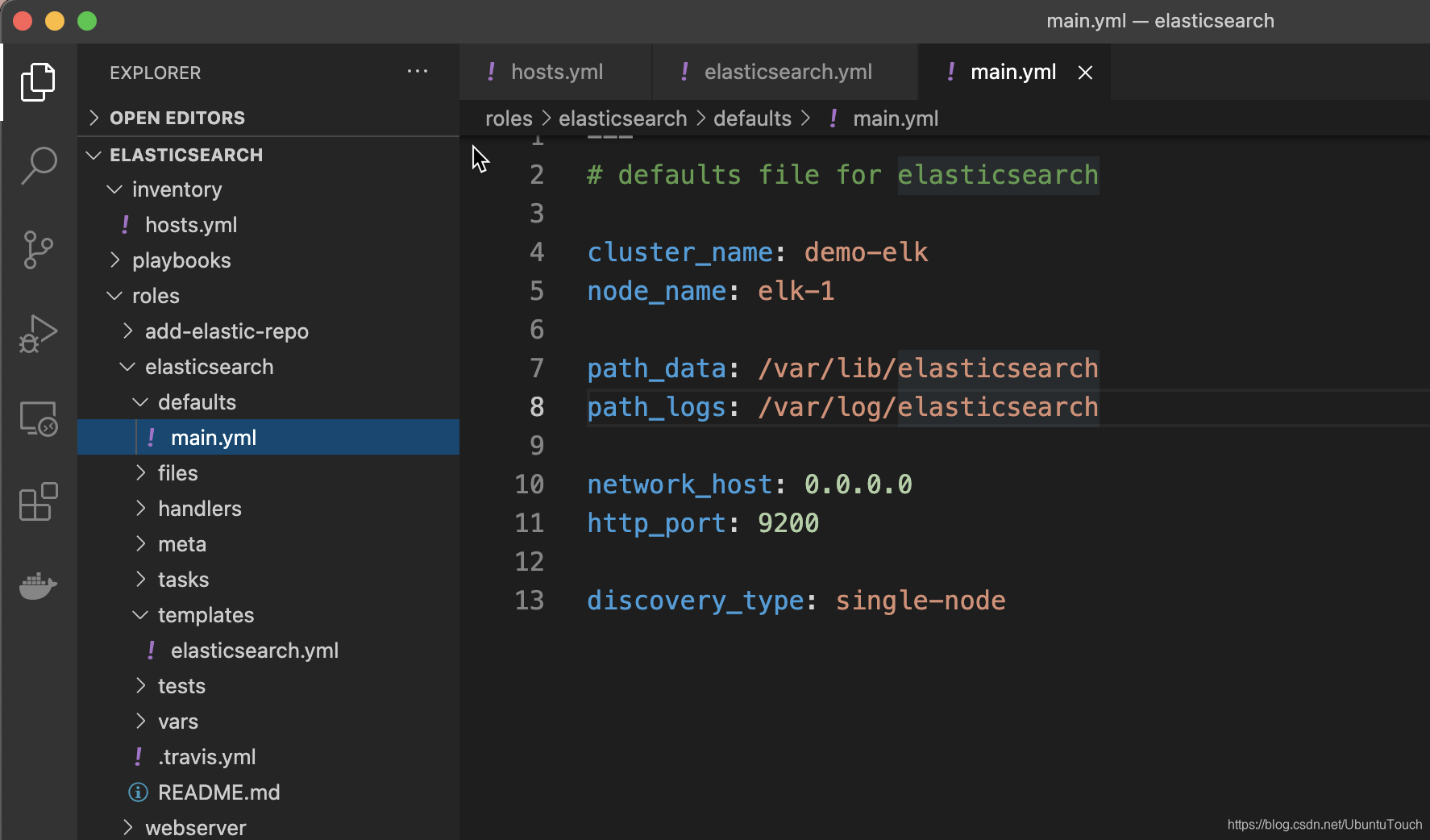This screenshot has height=840, width=1430.
Task: Expand the files folder
Action: tap(140, 473)
